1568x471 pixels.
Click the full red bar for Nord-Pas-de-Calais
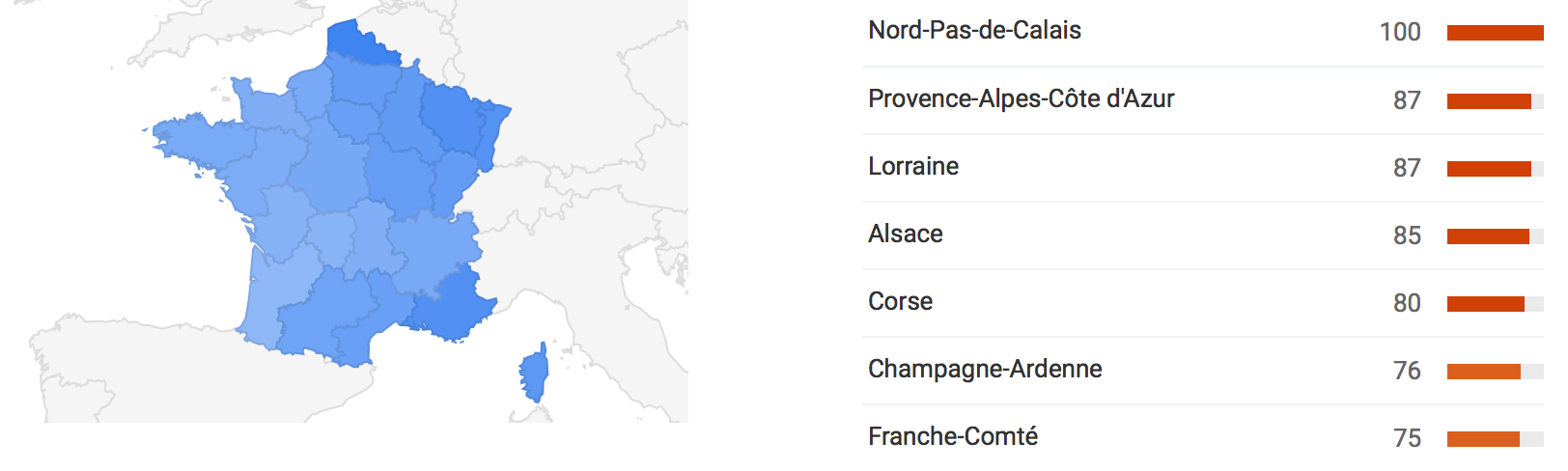pos(1495,33)
